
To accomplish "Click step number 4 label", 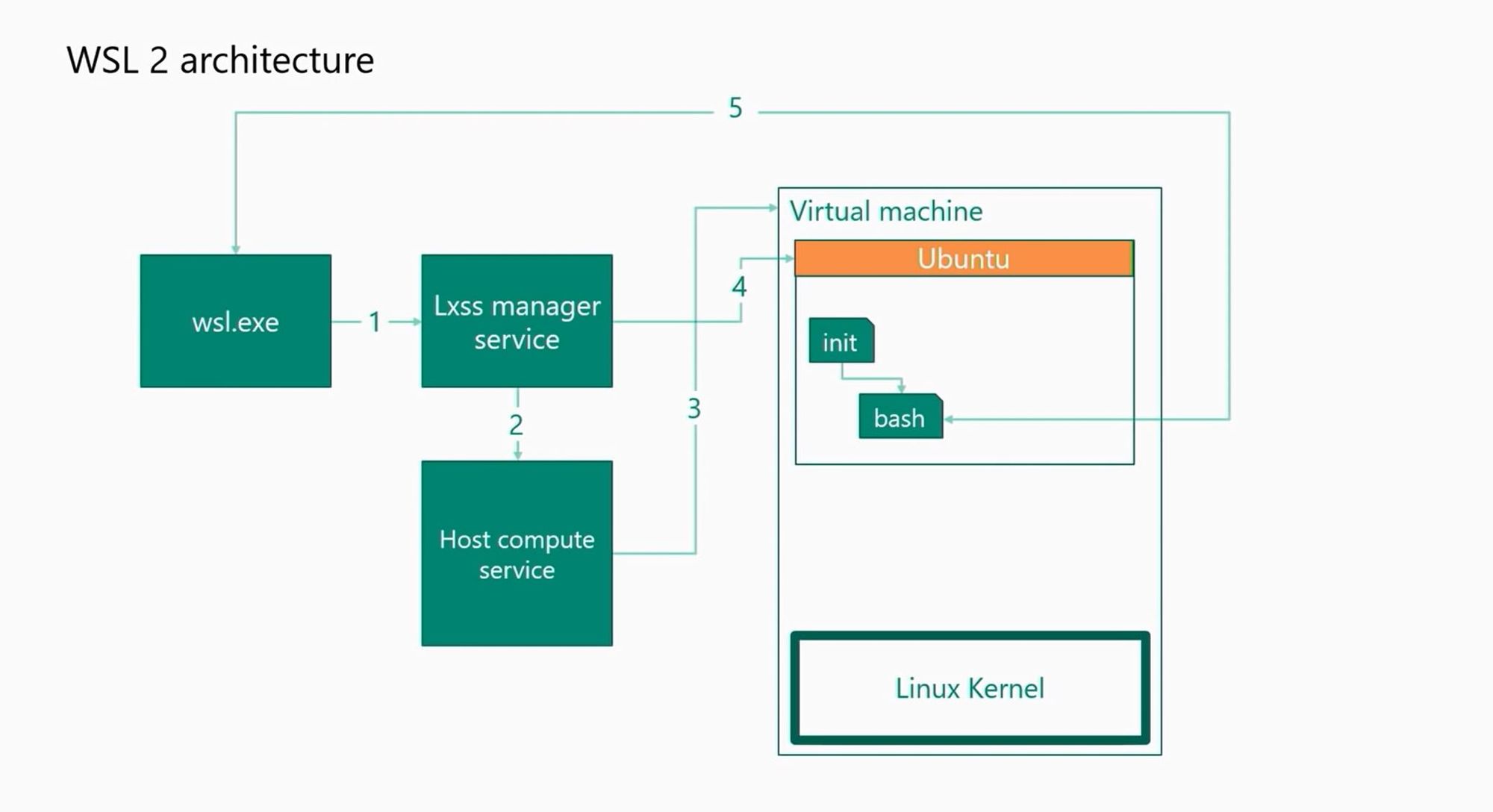I will click(x=739, y=287).
